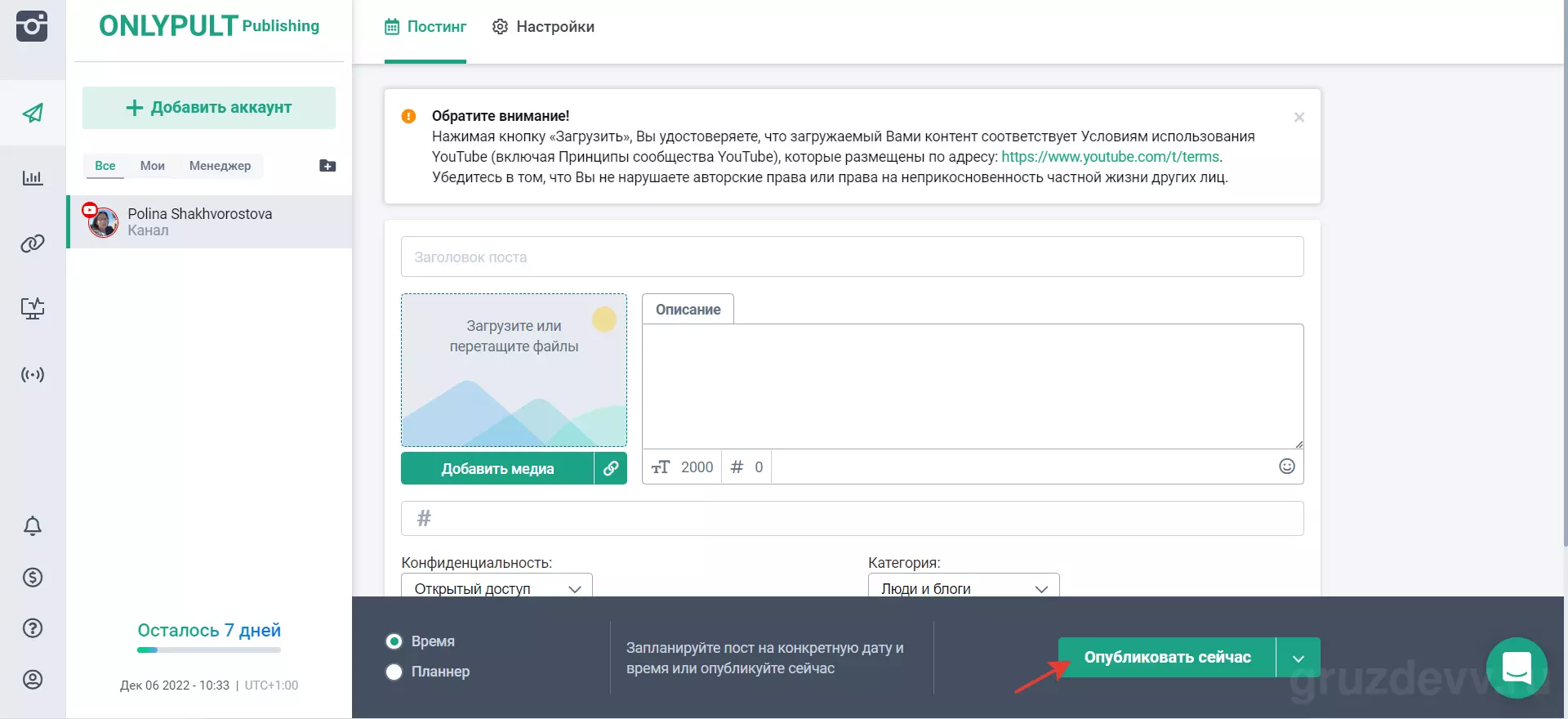
Task: Click the page vertical scrollbar
Action: pos(1565,274)
